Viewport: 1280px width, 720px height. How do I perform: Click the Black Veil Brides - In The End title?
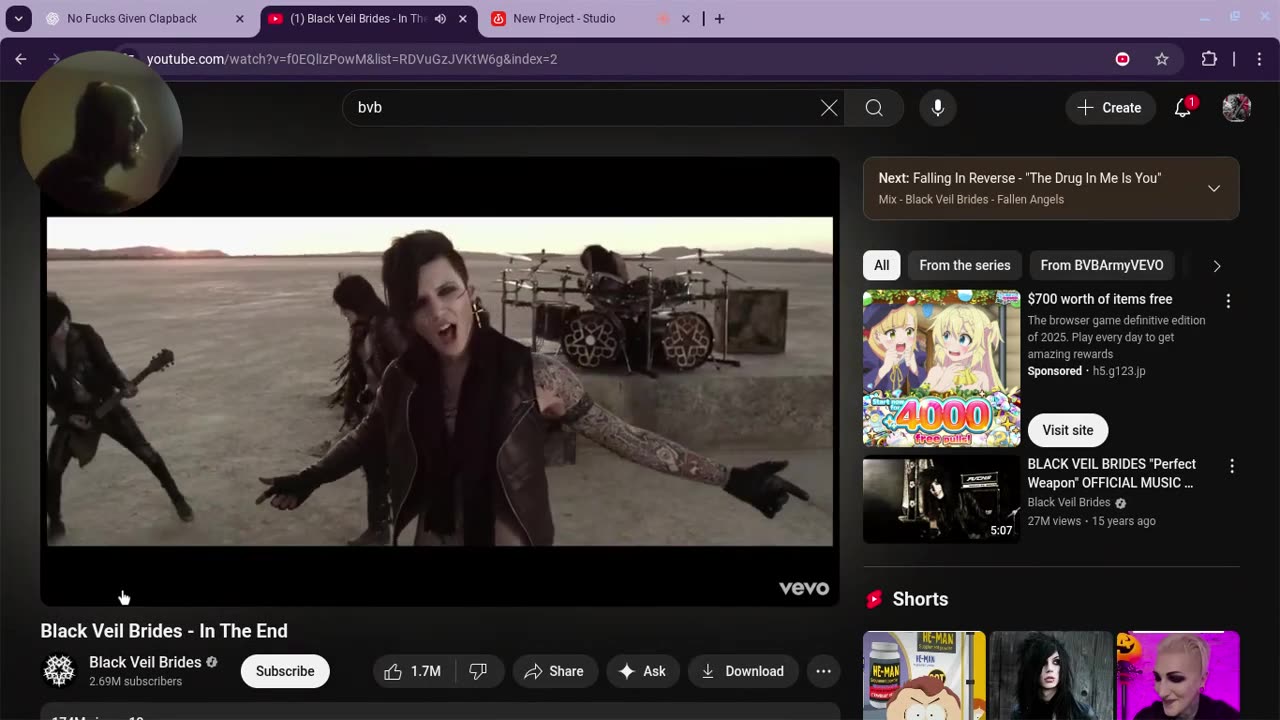point(164,631)
